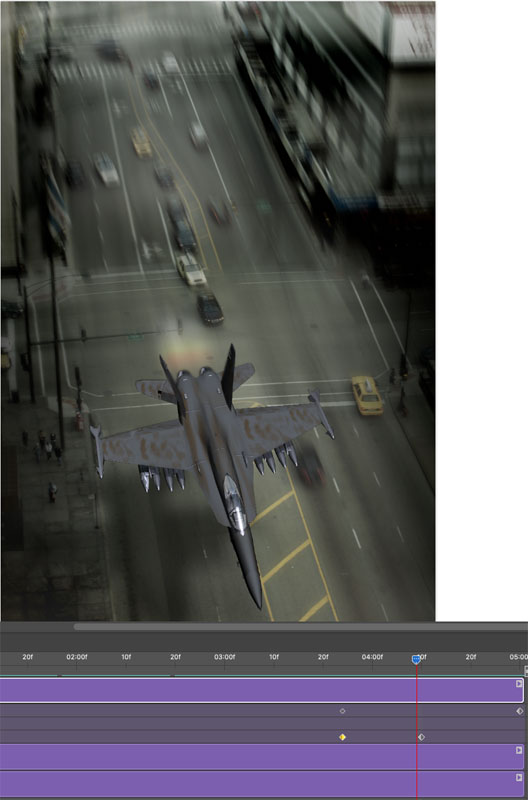The image size is (528, 800).
Task: Click the horizontal scrollbar below the image canvas
Action: (301, 627)
